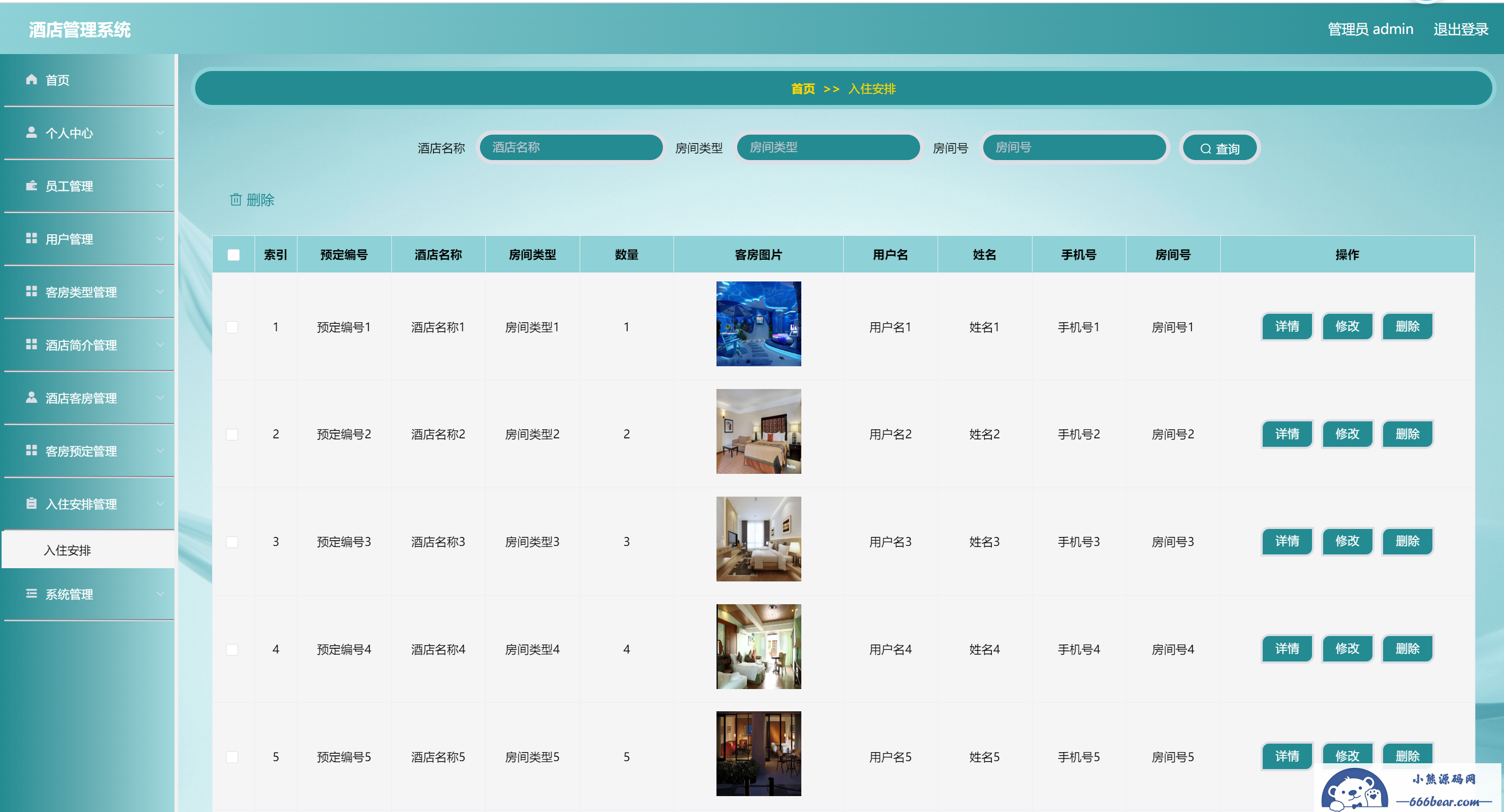The image size is (1504, 812).
Task: Expand the 酒店客房管理 chevron arrow
Action: point(160,398)
